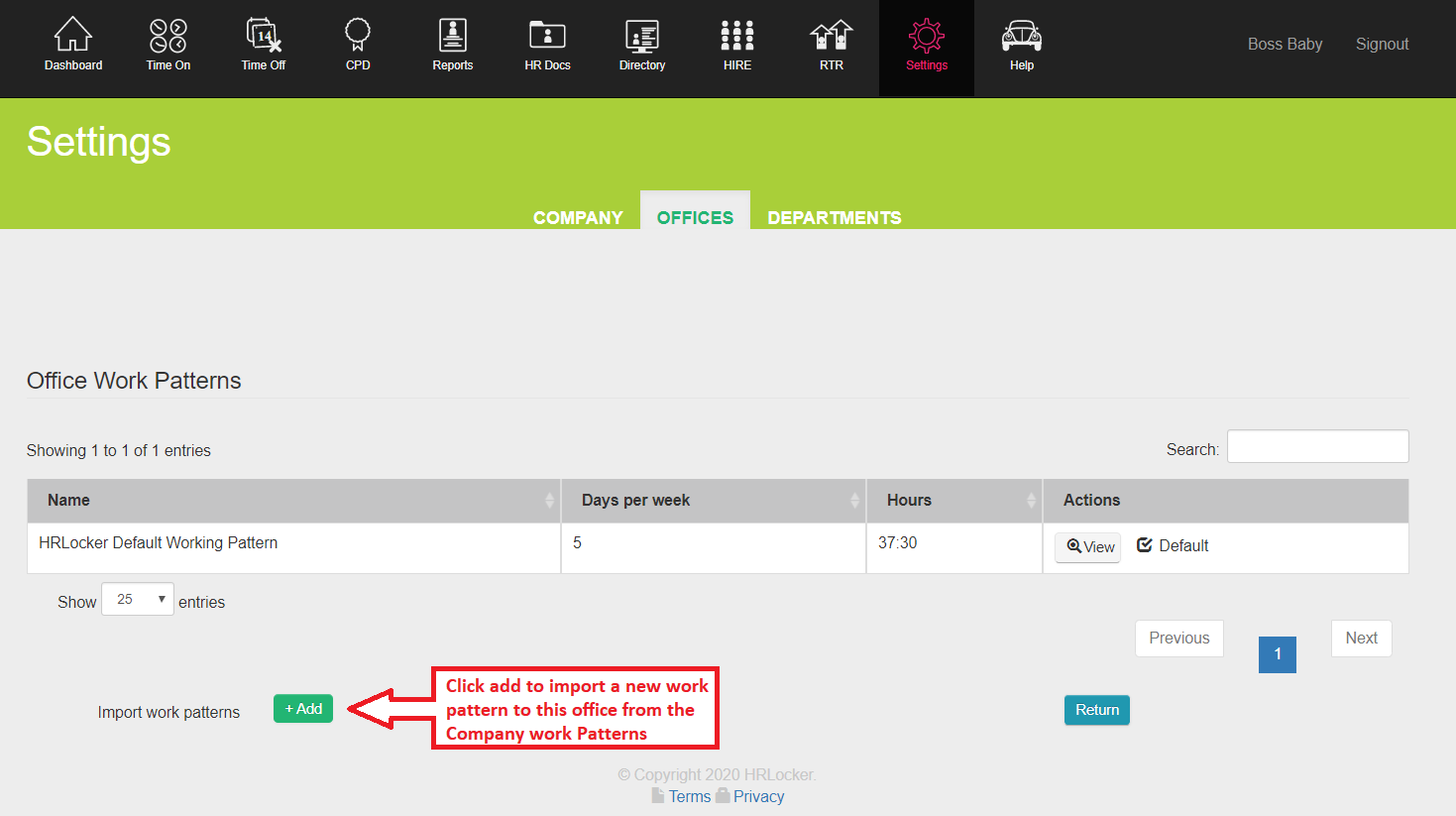Image resolution: width=1456 pixels, height=816 pixels.
Task: Open the Reports icon
Action: pos(453,36)
